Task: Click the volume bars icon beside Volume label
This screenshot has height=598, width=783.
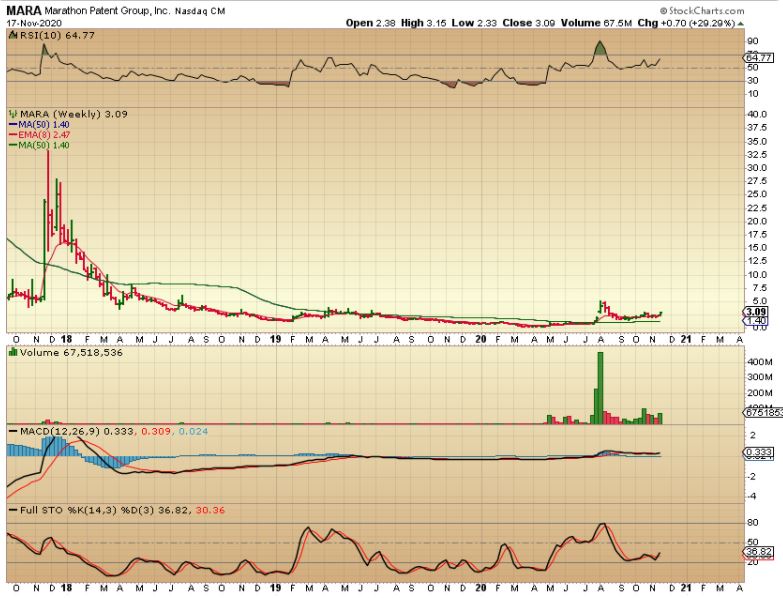Action: click(x=13, y=352)
